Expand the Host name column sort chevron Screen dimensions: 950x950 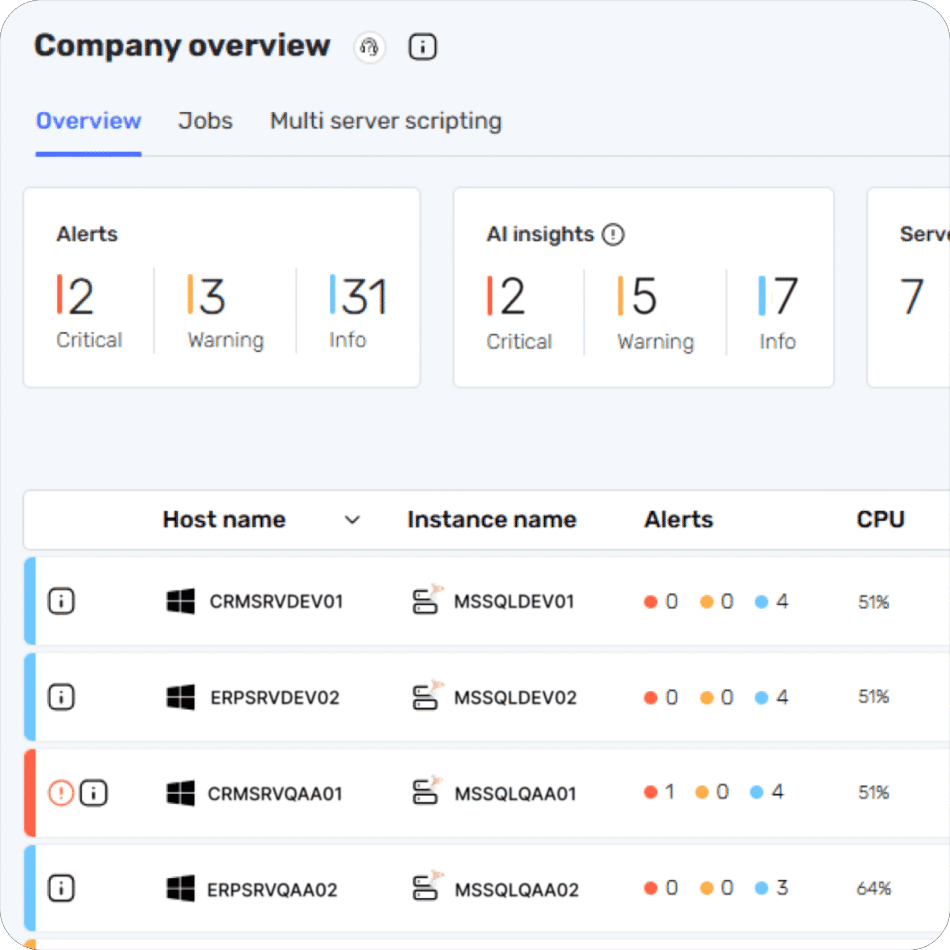point(352,520)
